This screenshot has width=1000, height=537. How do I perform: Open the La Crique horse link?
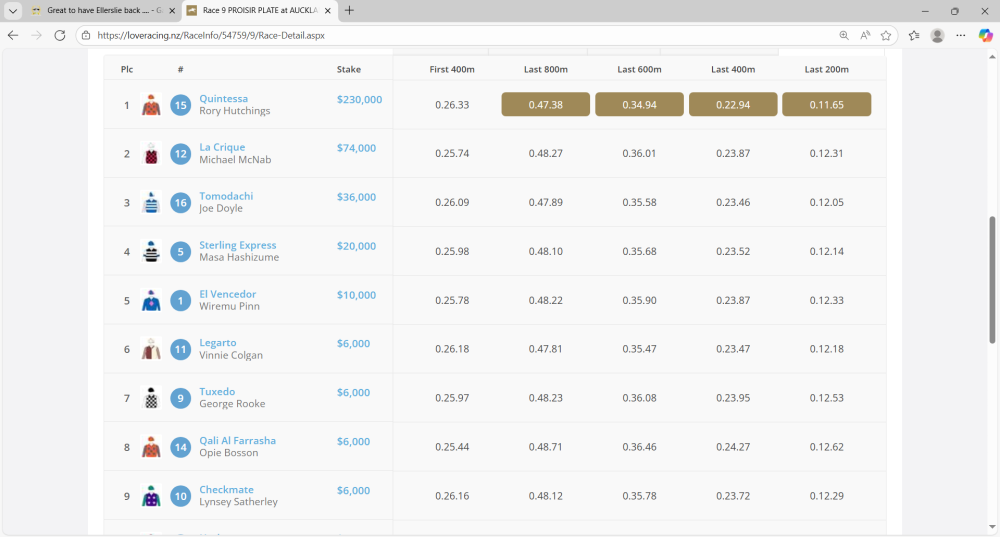222,148
